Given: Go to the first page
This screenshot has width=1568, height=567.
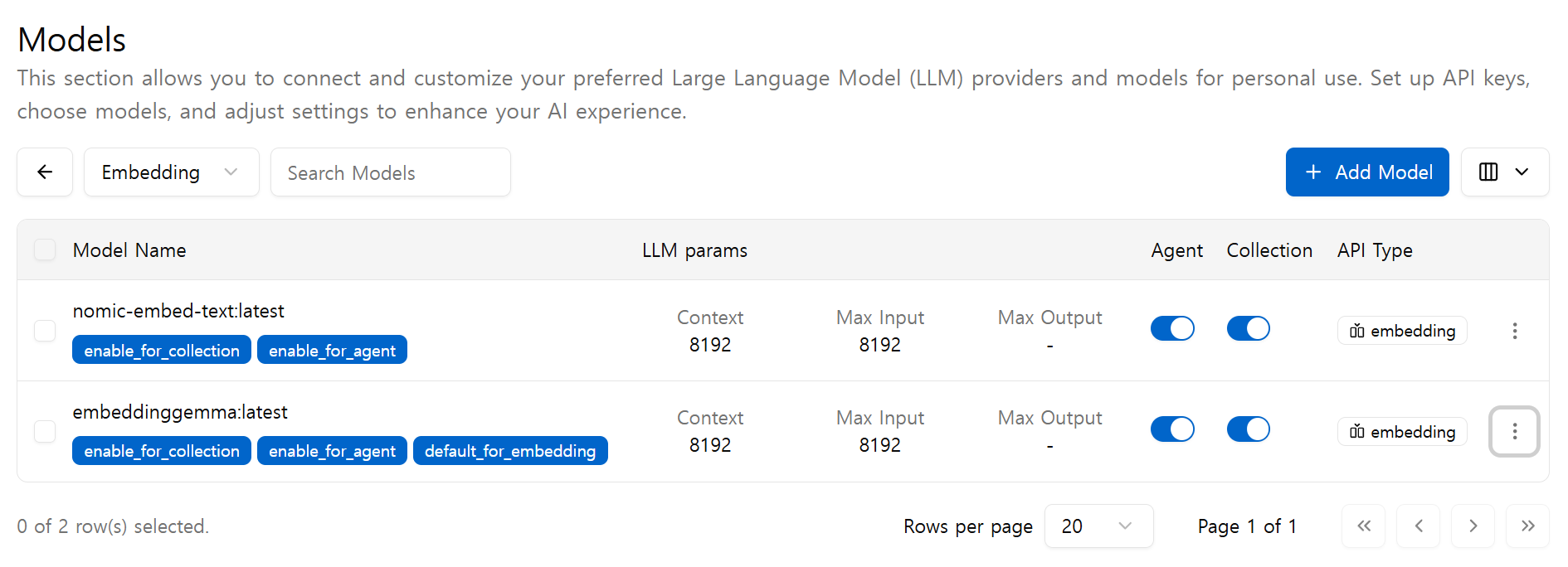Looking at the screenshot, I should tap(1363, 526).
